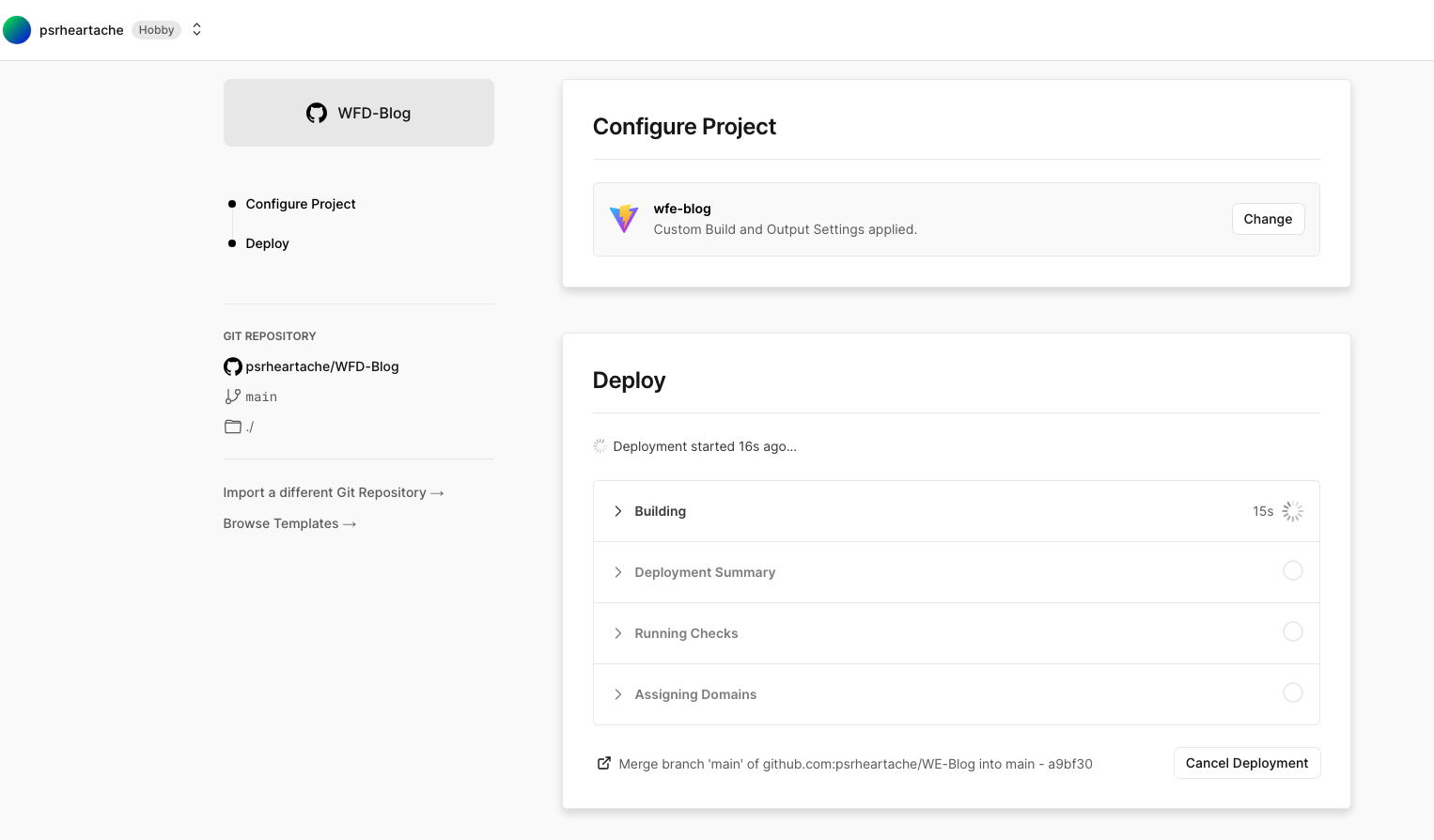
Task: Click the Cancel Deployment button
Action: (x=1247, y=763)
